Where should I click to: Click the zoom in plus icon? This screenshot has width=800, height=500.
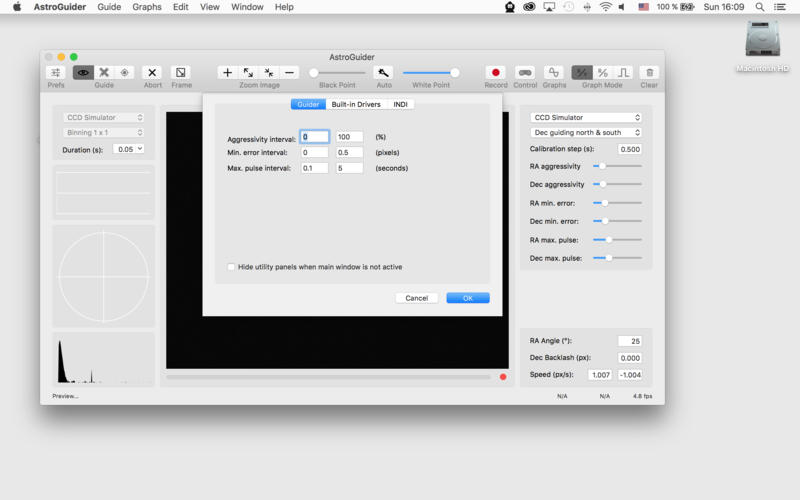tap(228, 73)
